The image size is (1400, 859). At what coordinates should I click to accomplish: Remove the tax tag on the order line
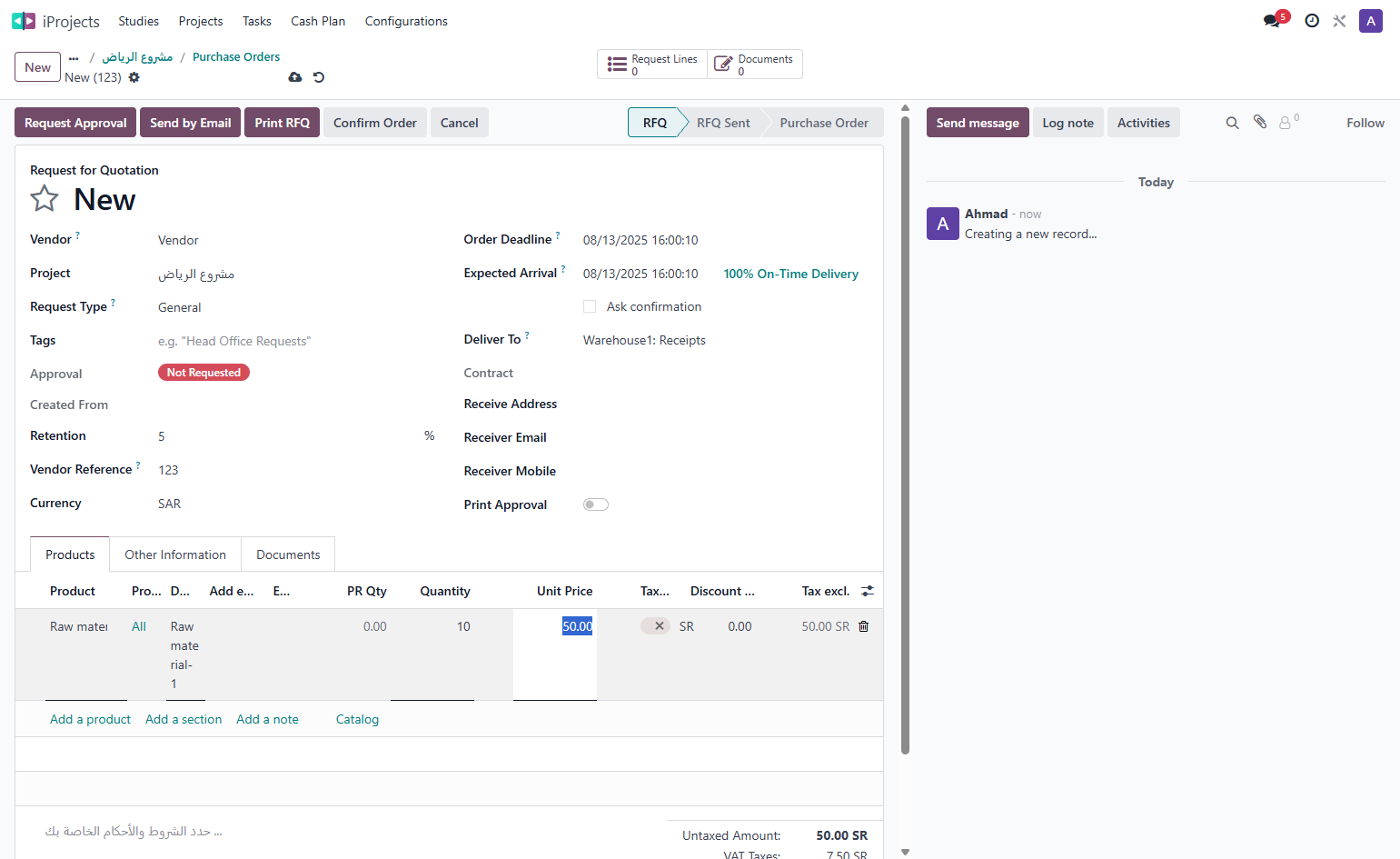pos(660,625)
